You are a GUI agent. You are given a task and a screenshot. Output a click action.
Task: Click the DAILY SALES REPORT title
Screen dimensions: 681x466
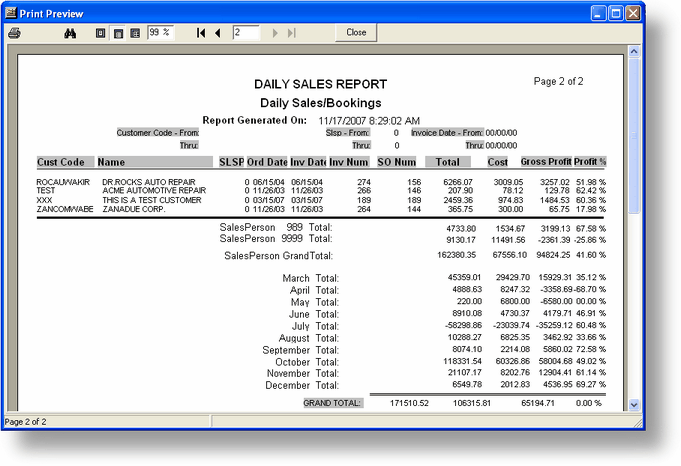(320, 84)
